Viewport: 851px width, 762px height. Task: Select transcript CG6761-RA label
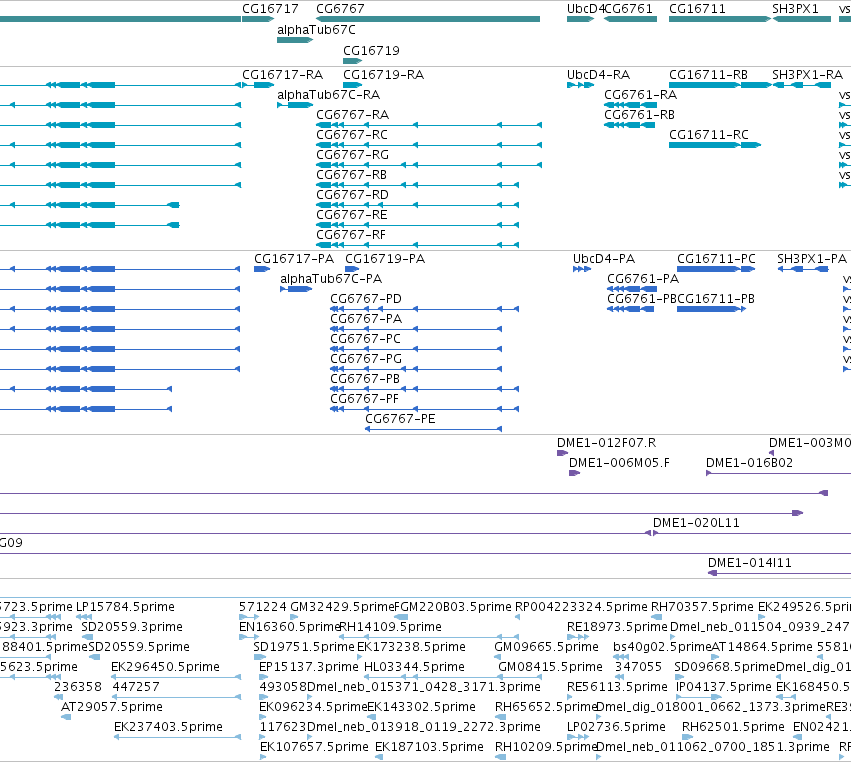[x=641, y=95]
